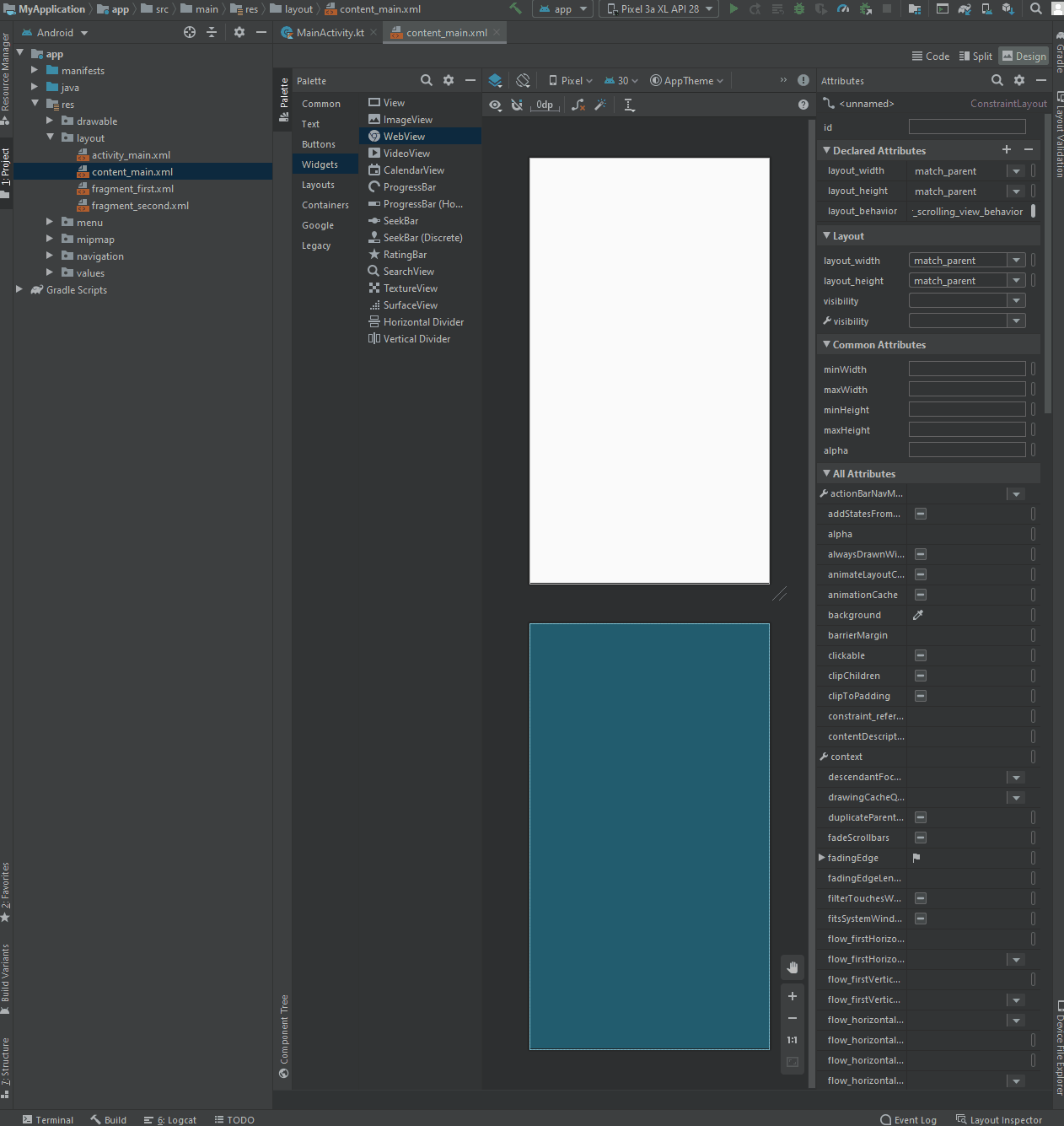The width and height of the screenshot is (1064, 1126).
Task: Add a declared attribute with plus icon
Action: (1007, 149)
